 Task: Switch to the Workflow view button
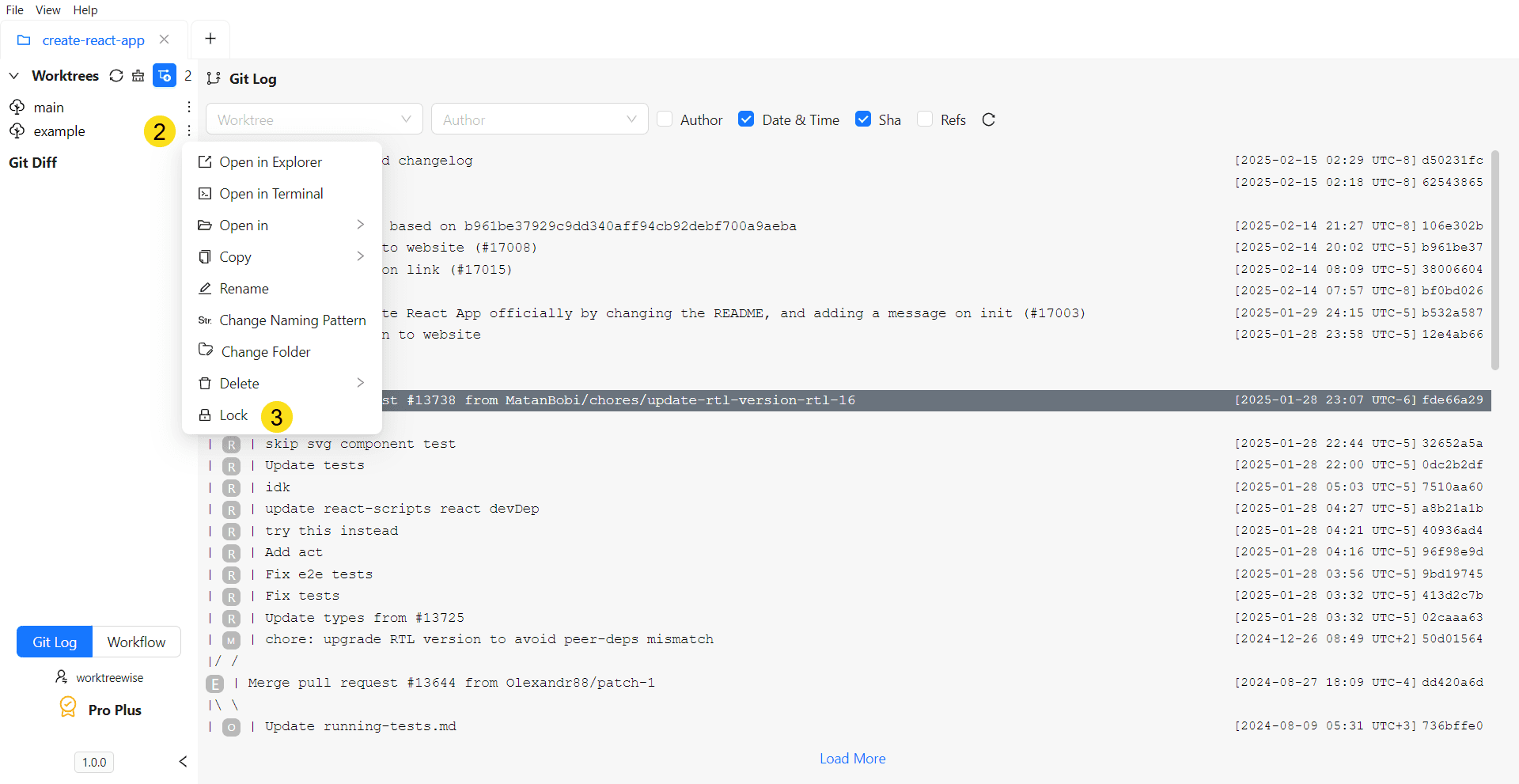[x=136, y=642]
